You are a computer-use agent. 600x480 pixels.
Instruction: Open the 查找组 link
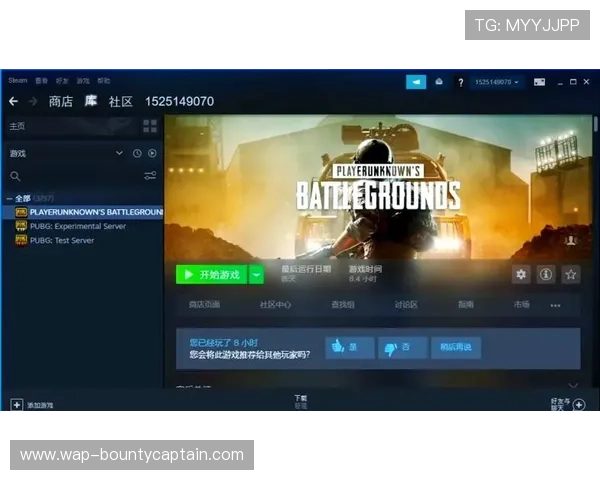pyautogui.click(x=343, y=305)
